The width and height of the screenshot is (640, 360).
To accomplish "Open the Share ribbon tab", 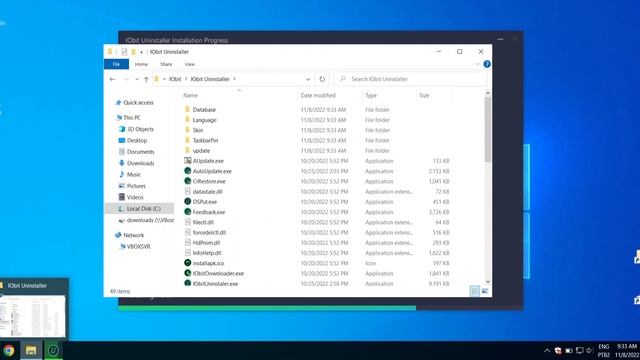I will click(x=166, y=64).
